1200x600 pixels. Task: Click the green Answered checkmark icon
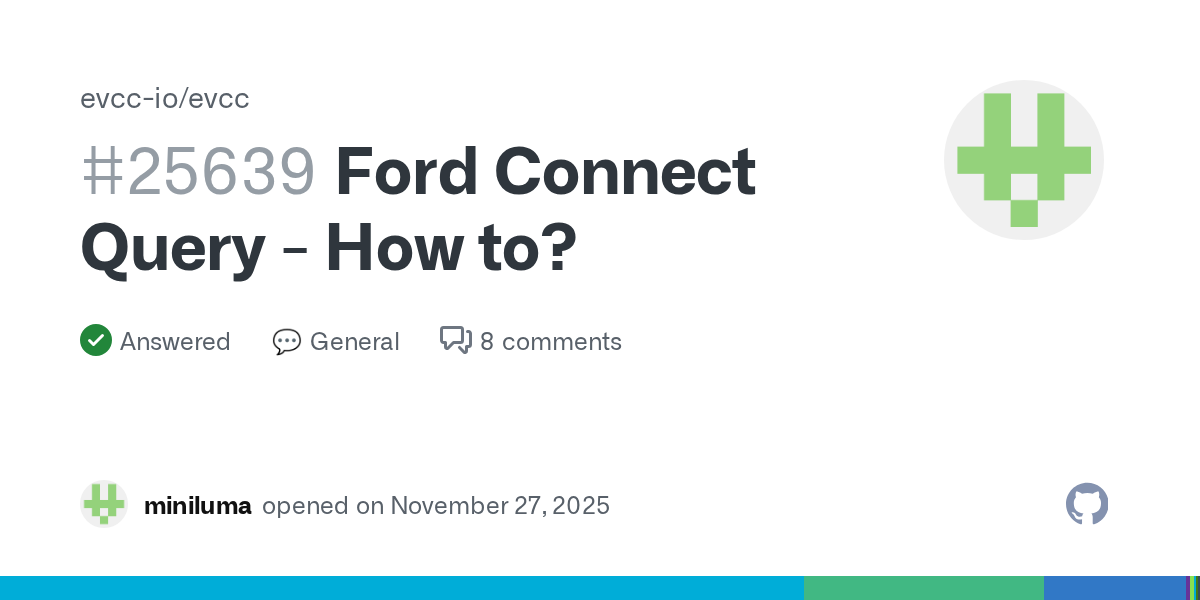[x=96, y=341]
